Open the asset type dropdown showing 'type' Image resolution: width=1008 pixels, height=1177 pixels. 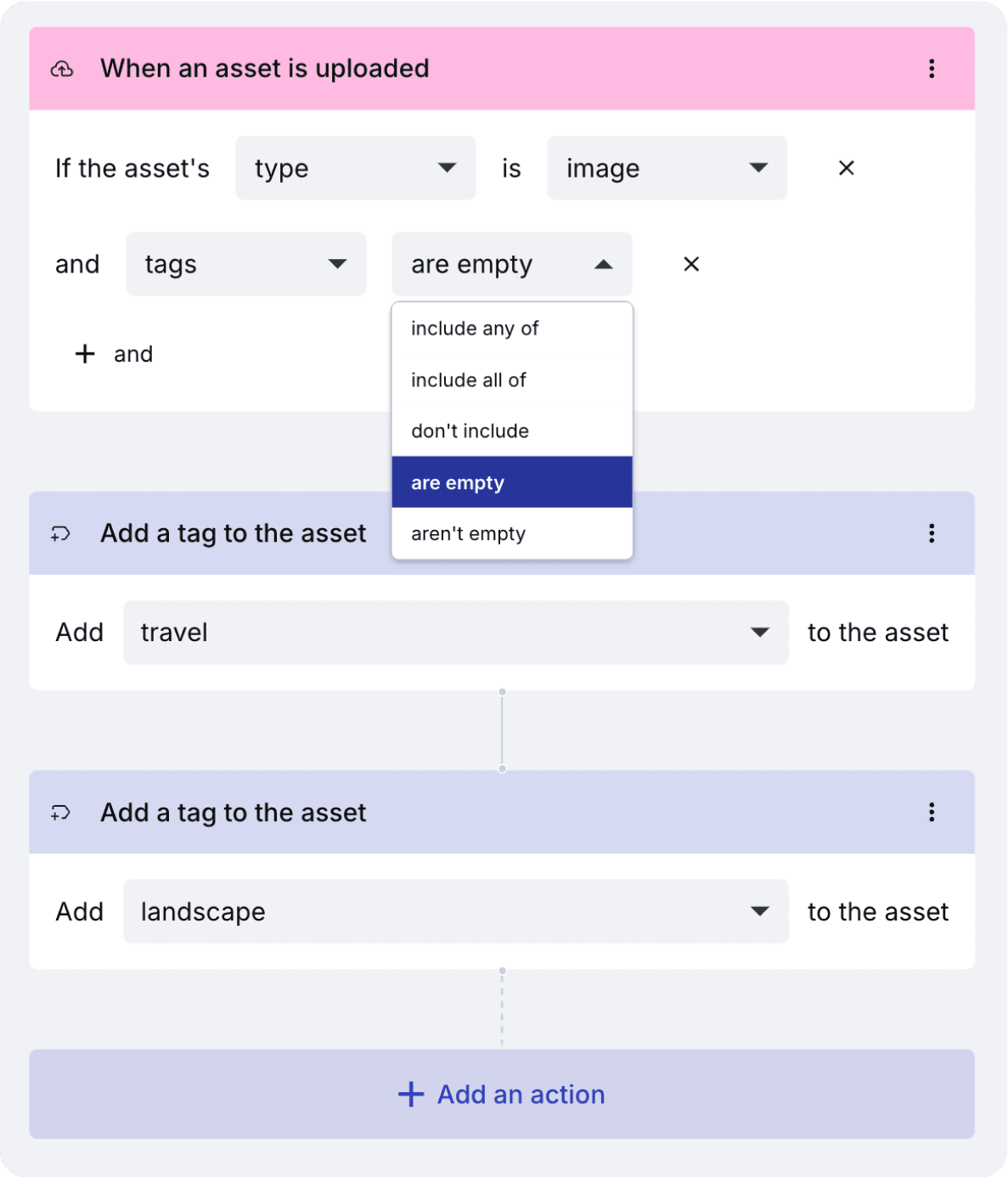pyautogui.click(x=355, y=168)
